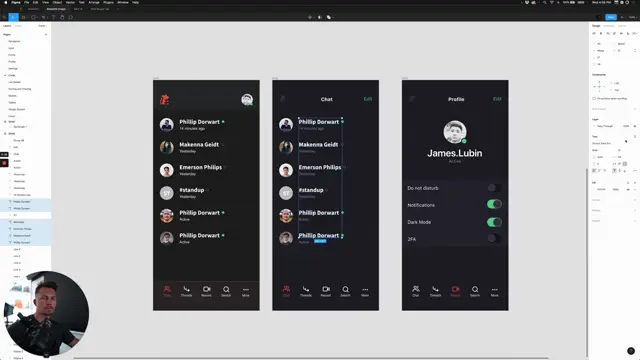Click Edit in the Chat frame

[x=368, y=99]
